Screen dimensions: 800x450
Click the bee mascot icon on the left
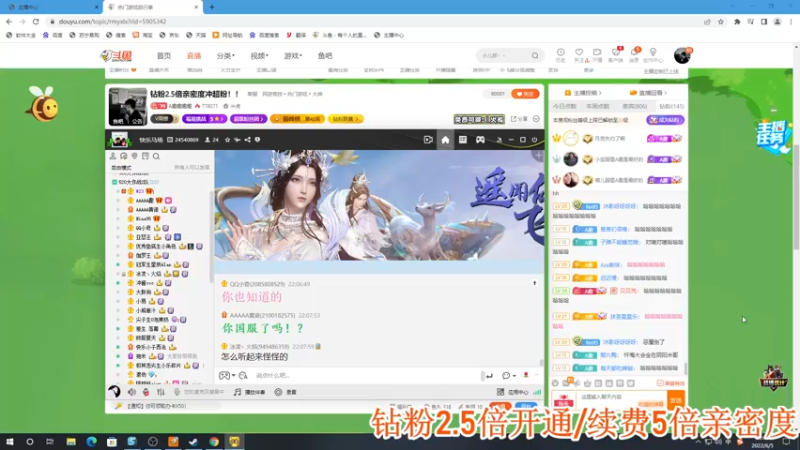43,104
